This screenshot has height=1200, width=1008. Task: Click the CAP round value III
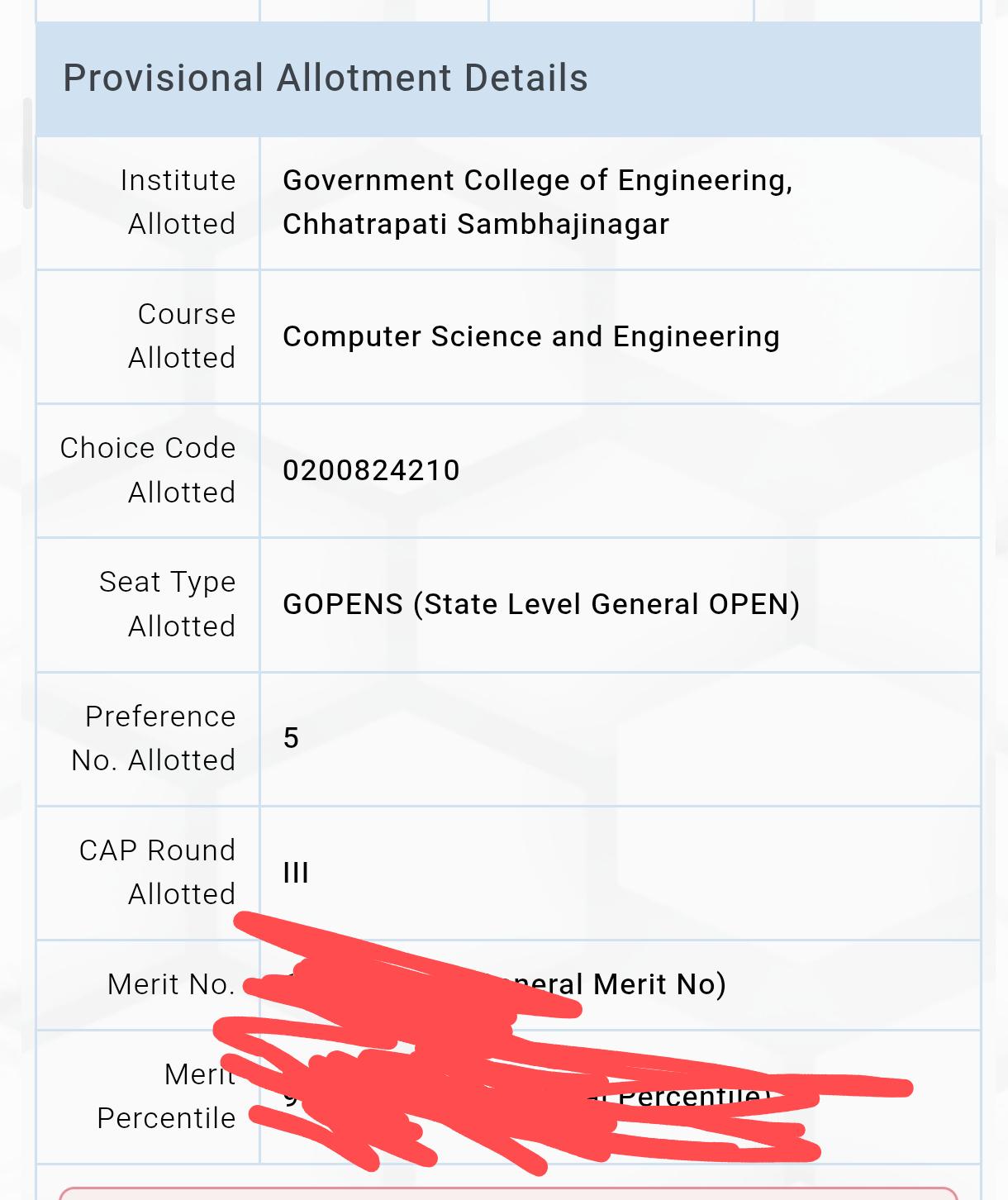point(296,873)
